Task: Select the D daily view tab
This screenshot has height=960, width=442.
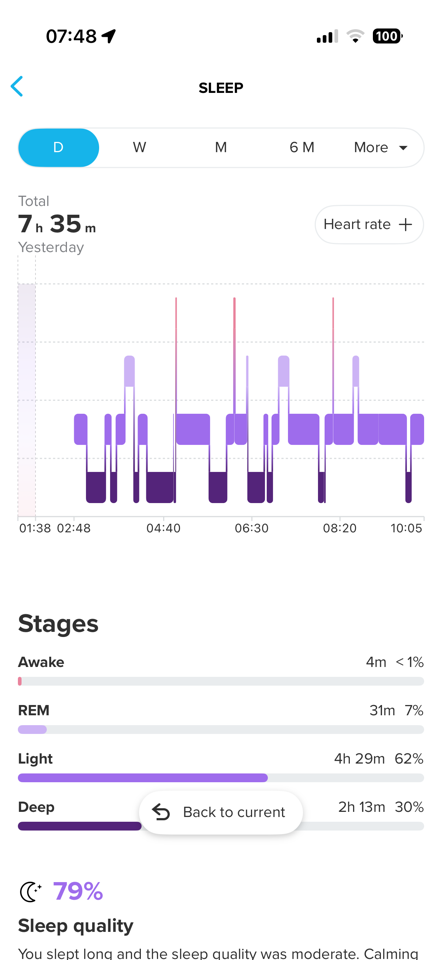Action: pyautogui.click(x=58, y=148)
